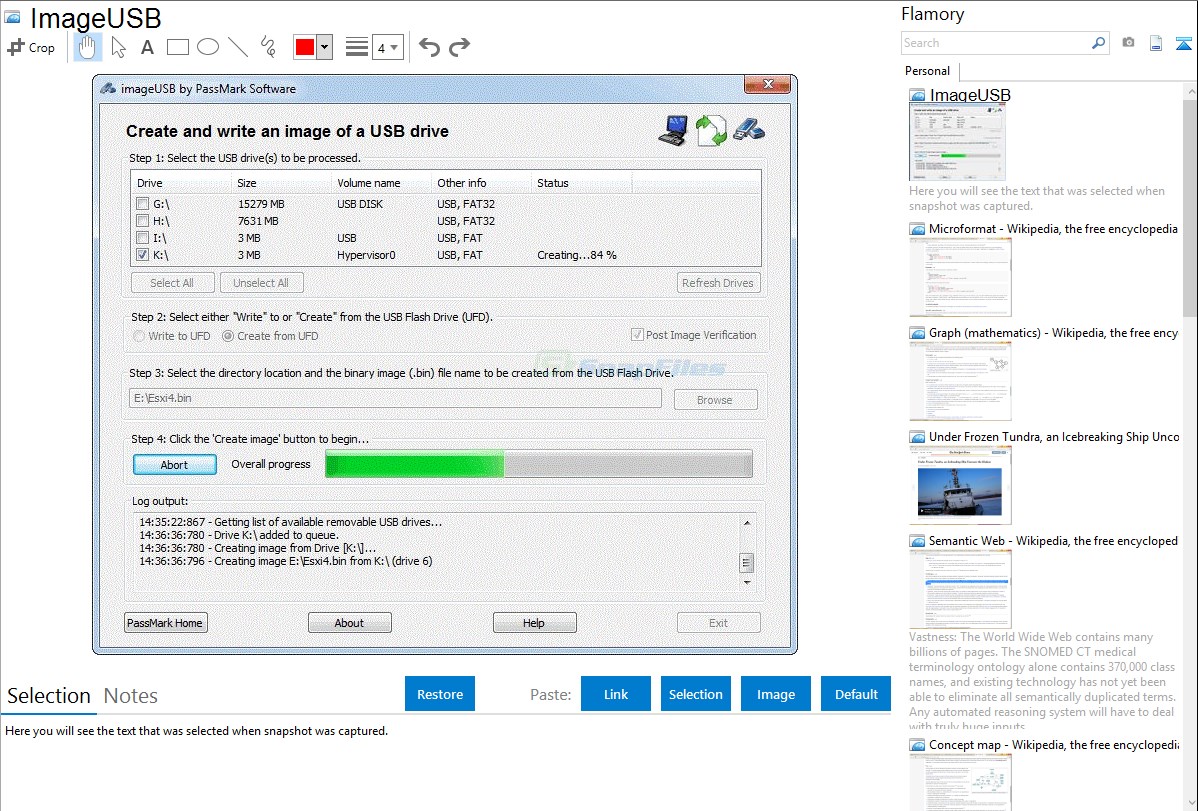Click the Size column header
The image size is (1198, 811).
(280, 183)
